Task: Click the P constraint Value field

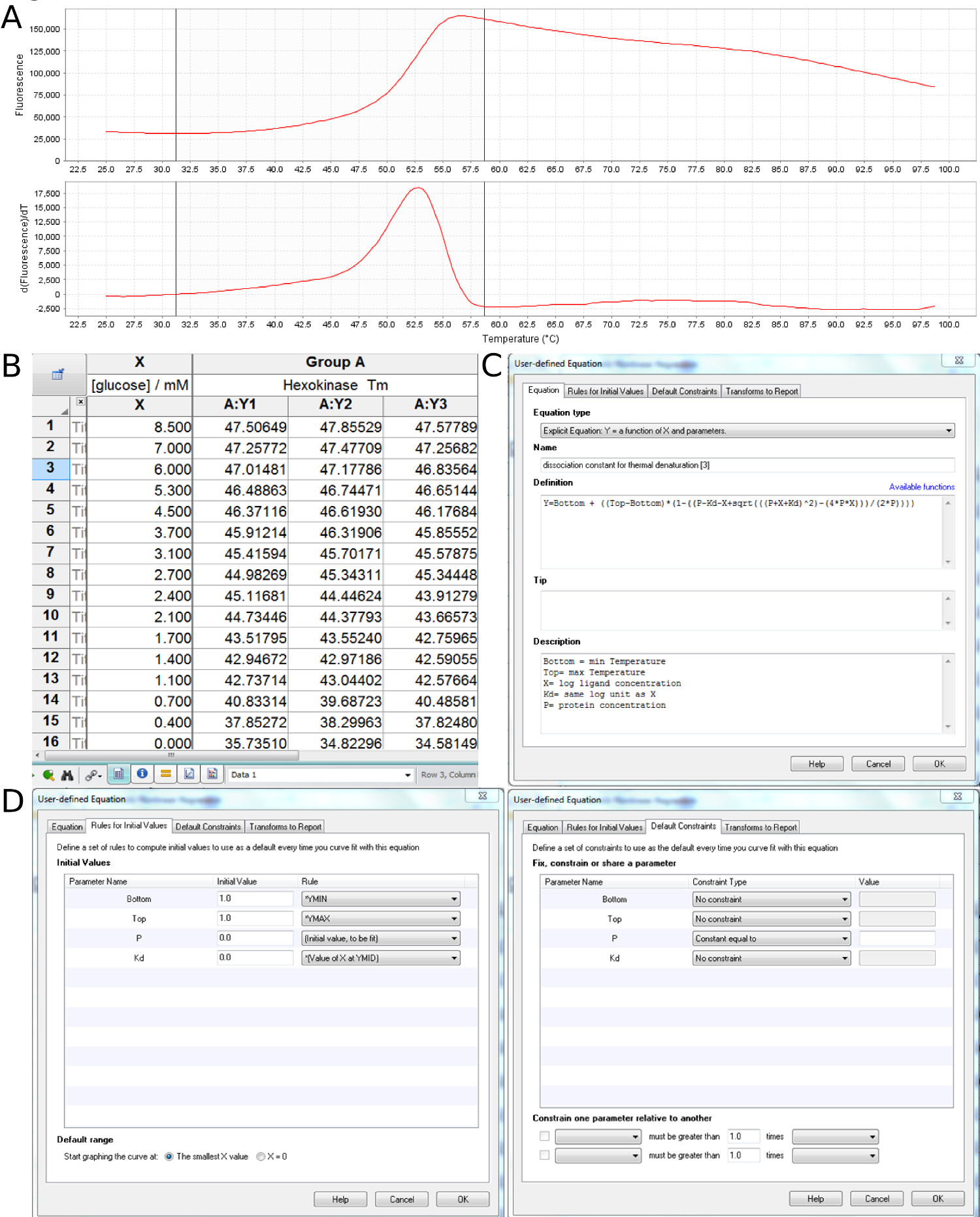Action: 897,939
